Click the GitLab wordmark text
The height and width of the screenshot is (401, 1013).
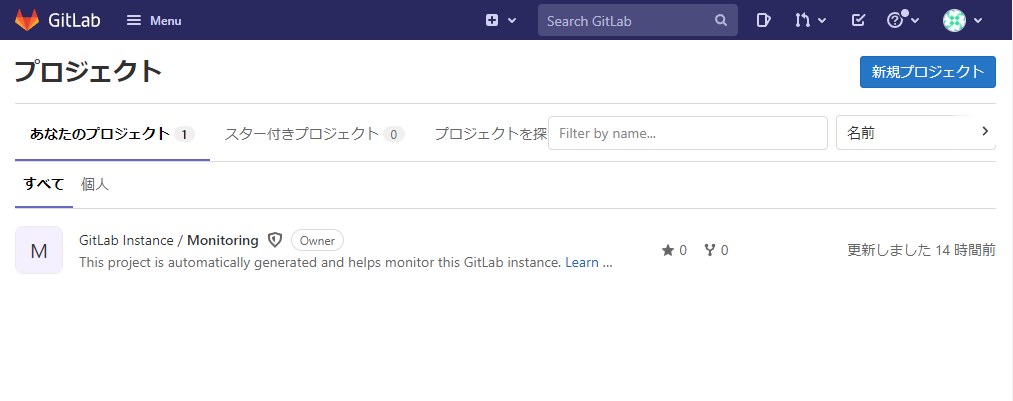pos(74,20)
